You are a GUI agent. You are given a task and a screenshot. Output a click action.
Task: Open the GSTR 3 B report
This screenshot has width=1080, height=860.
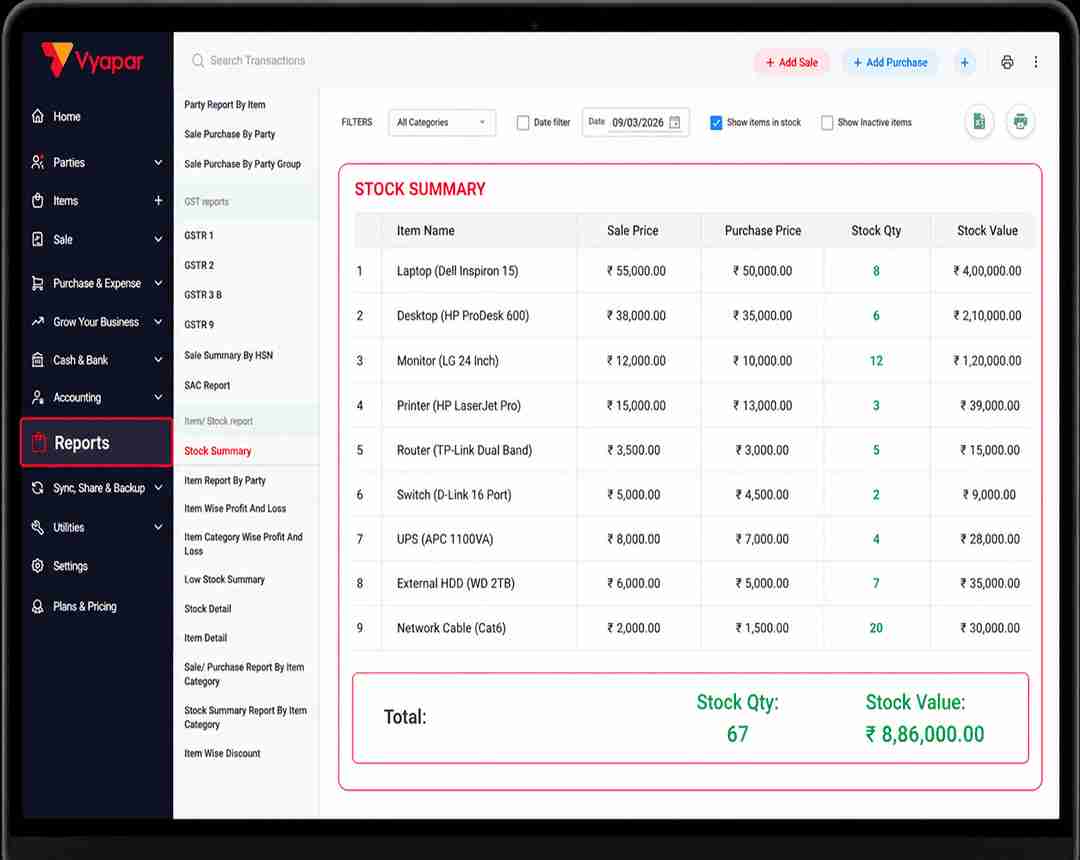tap(203, 295)
